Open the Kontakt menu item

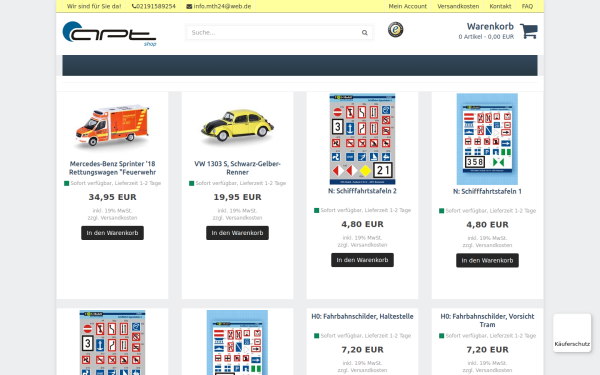point(500,6)
